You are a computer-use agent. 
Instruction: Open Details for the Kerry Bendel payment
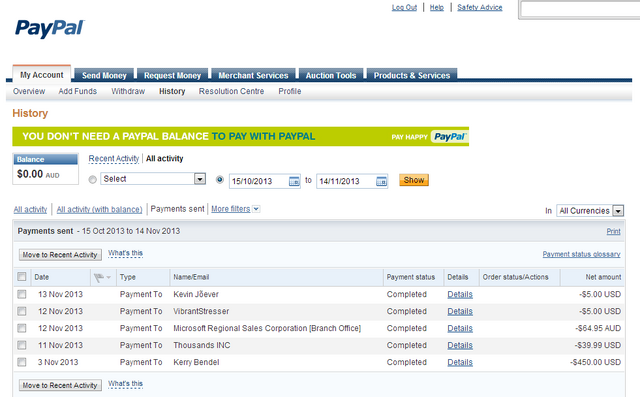(x=460, y=362)
